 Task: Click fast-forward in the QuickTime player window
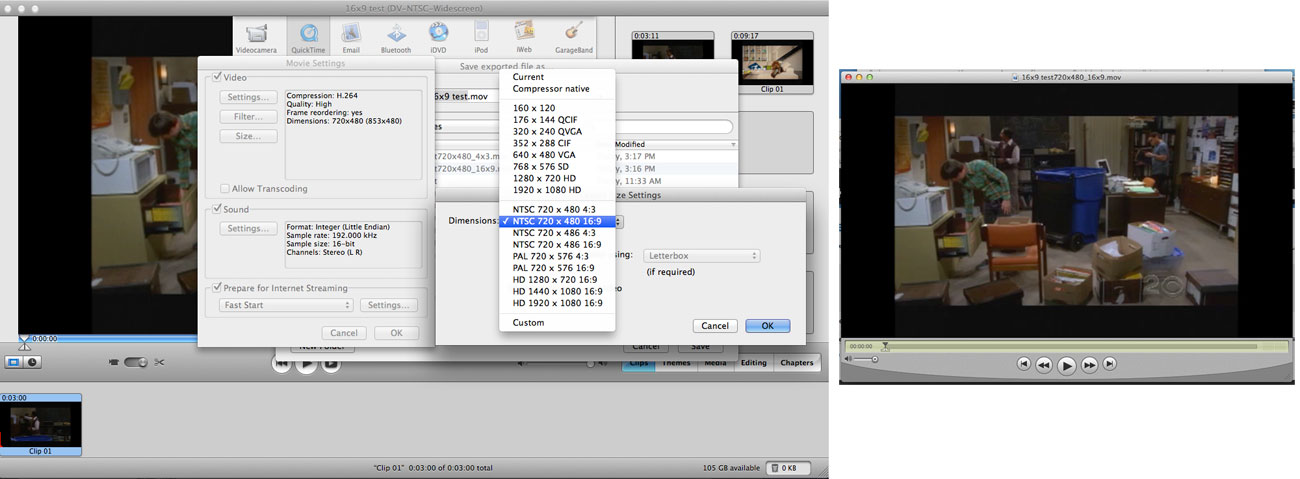point(1090,365)
